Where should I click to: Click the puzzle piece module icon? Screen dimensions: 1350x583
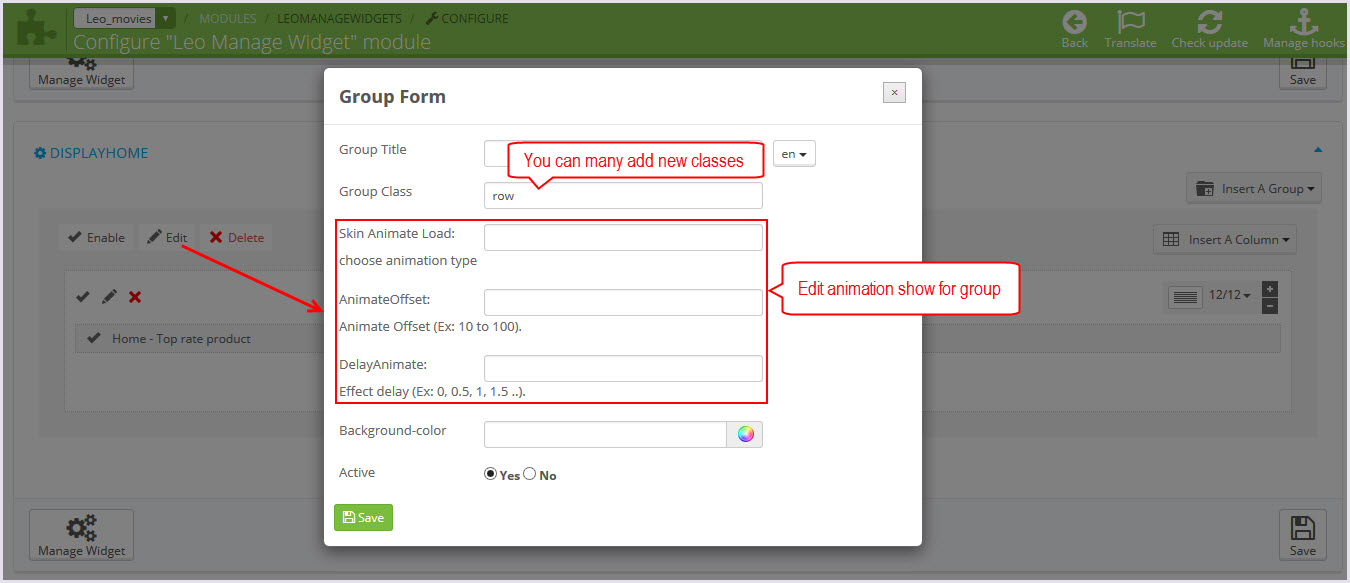pyautogui.click(x=36, y=28)
